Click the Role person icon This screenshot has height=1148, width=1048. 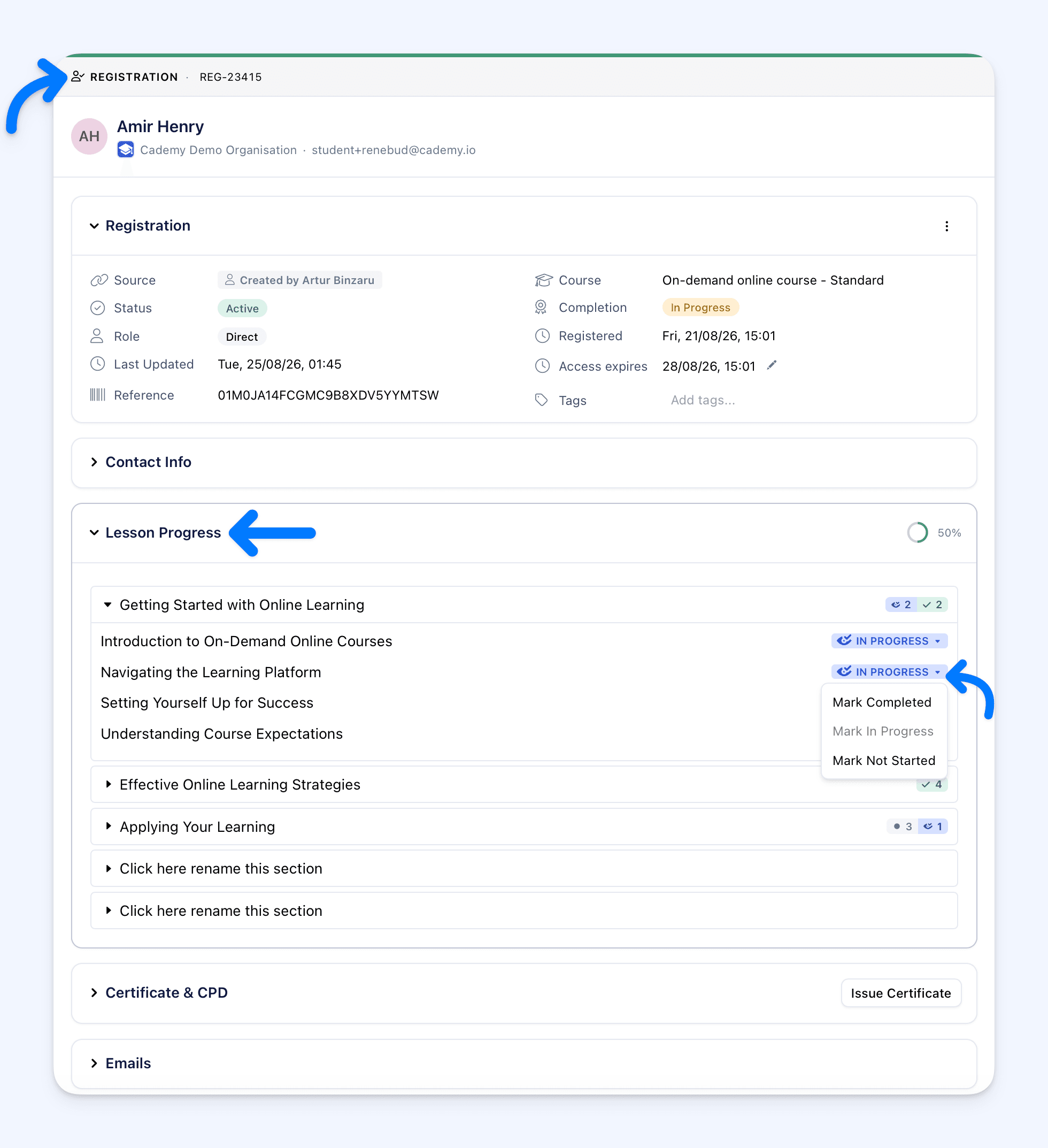tap(97, 336)
